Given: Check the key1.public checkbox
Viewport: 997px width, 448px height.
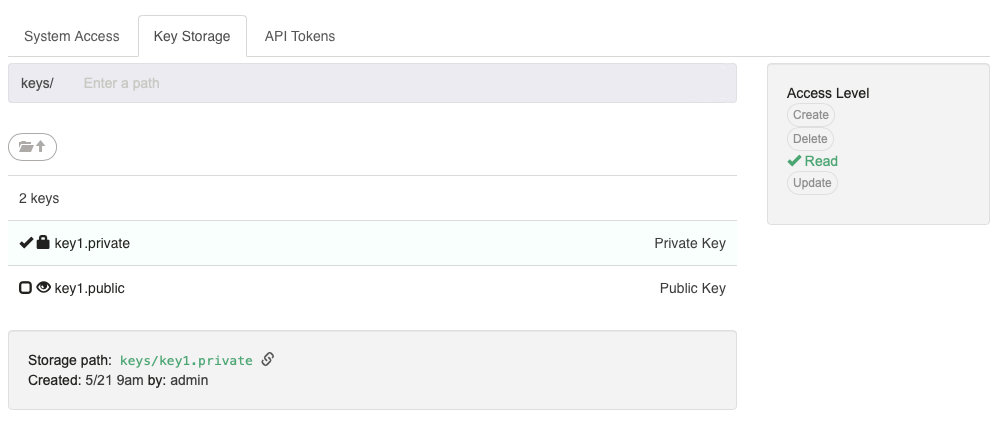Looking at the screenshot, I should pos(25,288).
